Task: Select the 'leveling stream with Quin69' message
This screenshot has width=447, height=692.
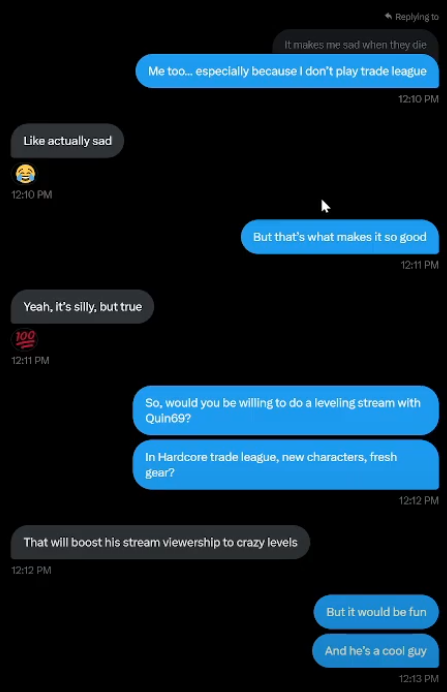Action: tap(286, 410)
